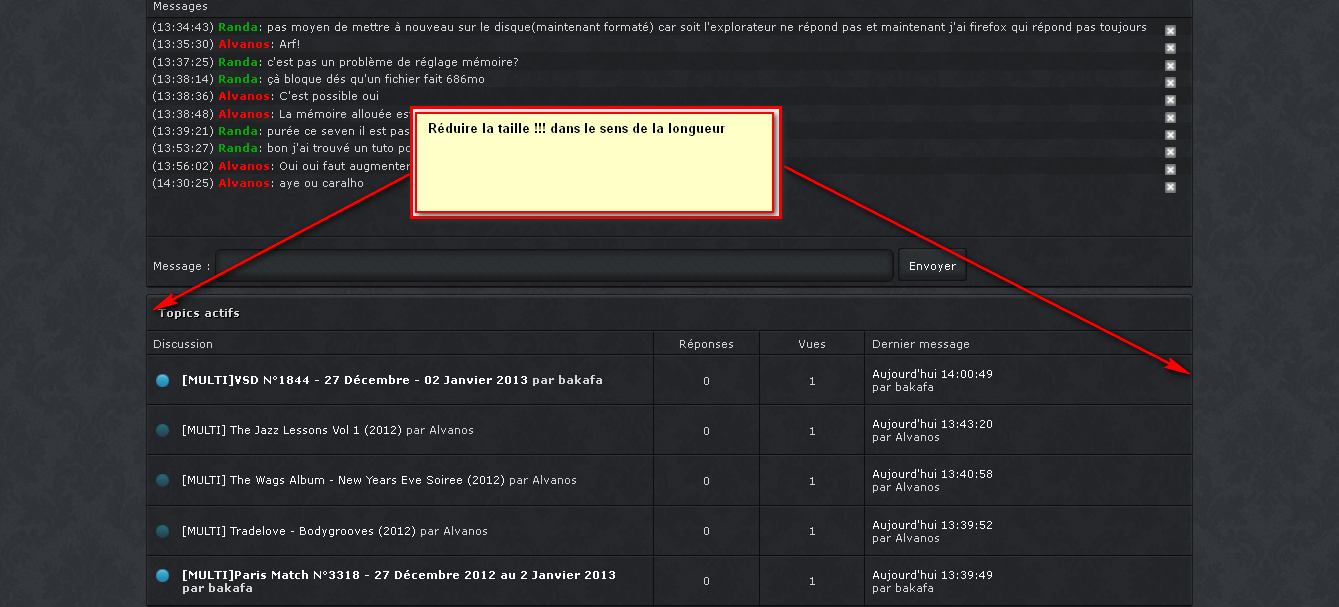Remove the 13:38:36 Alvanos message
The width and height of the screenshot is (1339, 607).
tap(1170, 100)
